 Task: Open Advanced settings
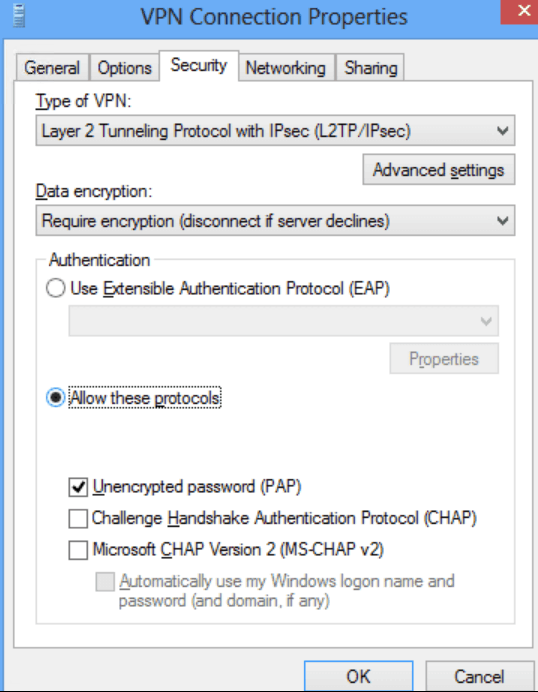coord(439,169)
